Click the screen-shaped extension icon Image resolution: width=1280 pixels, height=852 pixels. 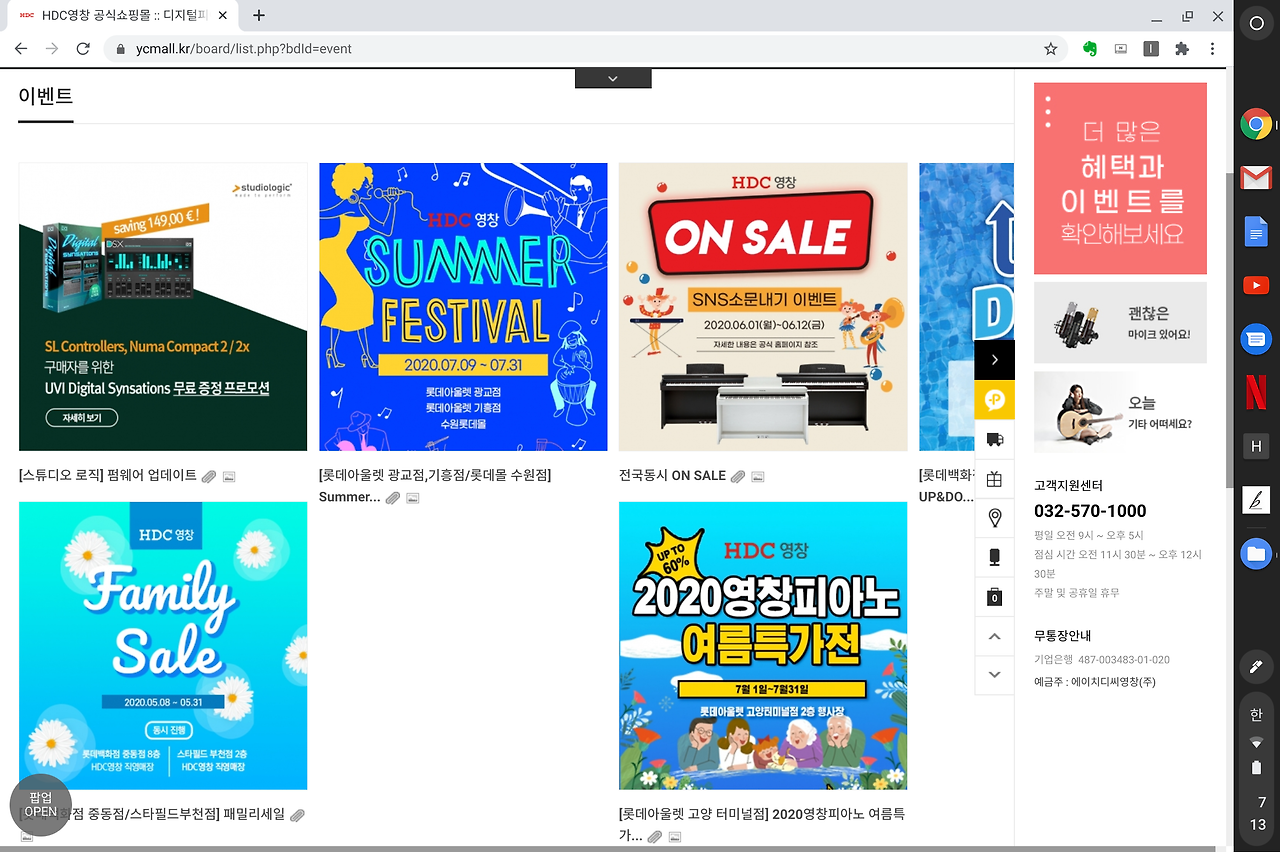tap(1121, 48)
